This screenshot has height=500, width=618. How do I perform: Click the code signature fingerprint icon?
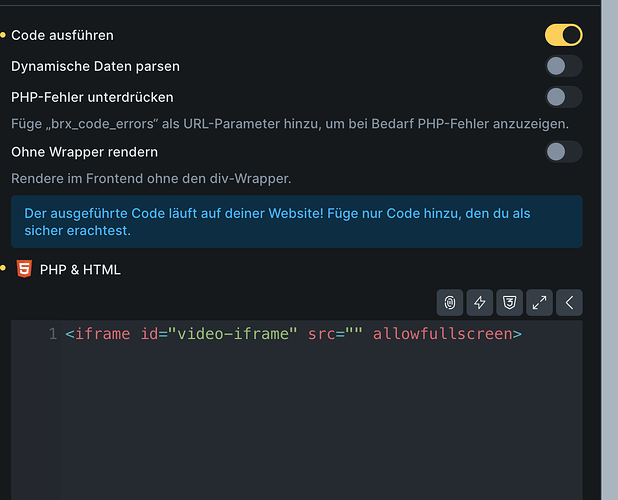(450, 303)
